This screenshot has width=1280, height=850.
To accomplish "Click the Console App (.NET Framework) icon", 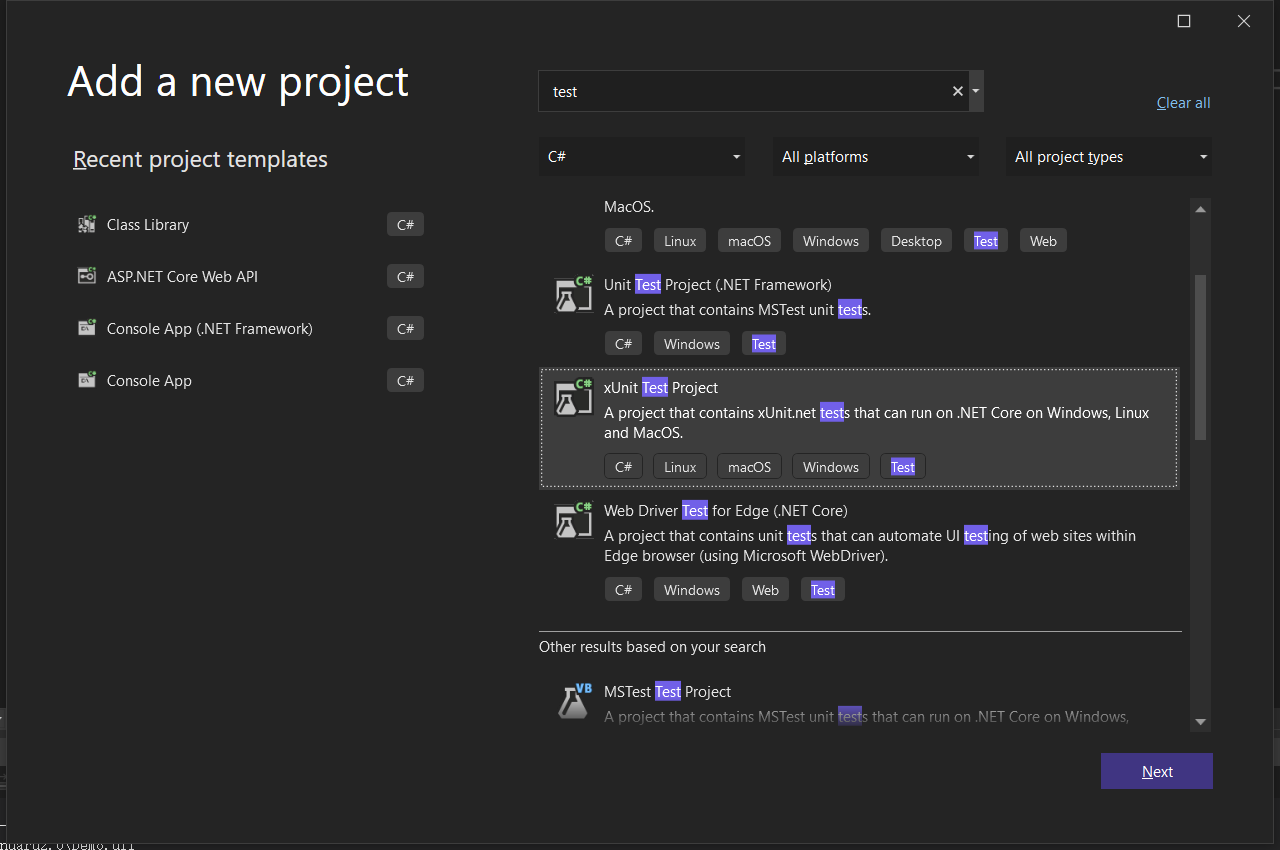I will (x=87, y=329).
